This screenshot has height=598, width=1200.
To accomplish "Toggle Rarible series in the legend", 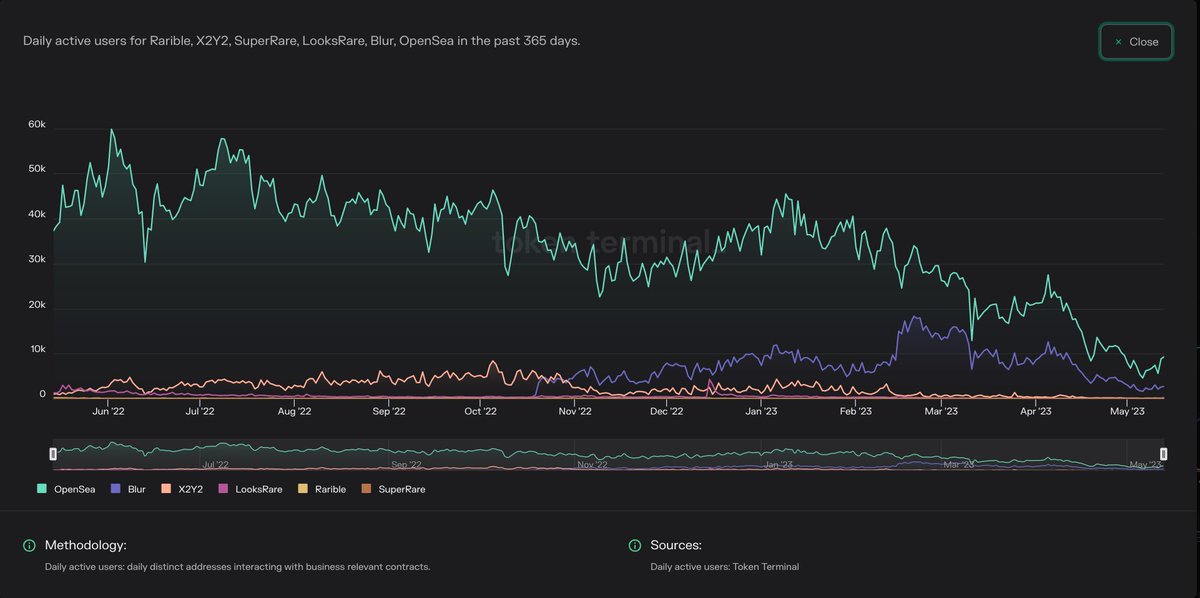I will 322,489.
